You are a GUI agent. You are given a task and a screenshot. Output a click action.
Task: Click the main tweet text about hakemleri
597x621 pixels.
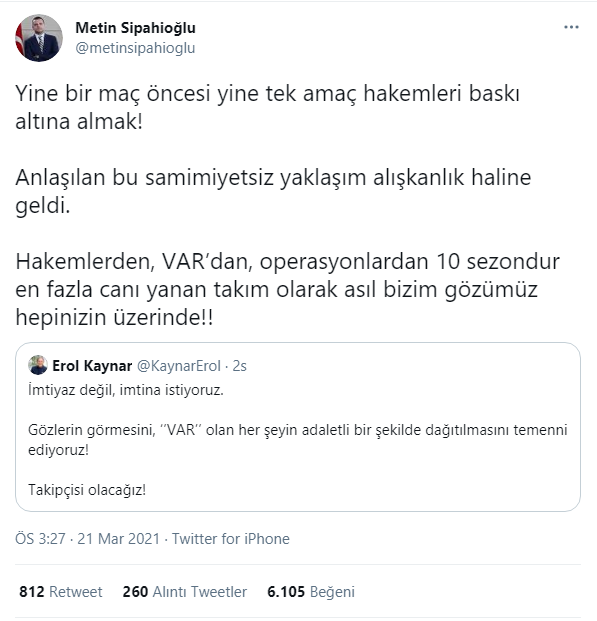pos(267,107)
